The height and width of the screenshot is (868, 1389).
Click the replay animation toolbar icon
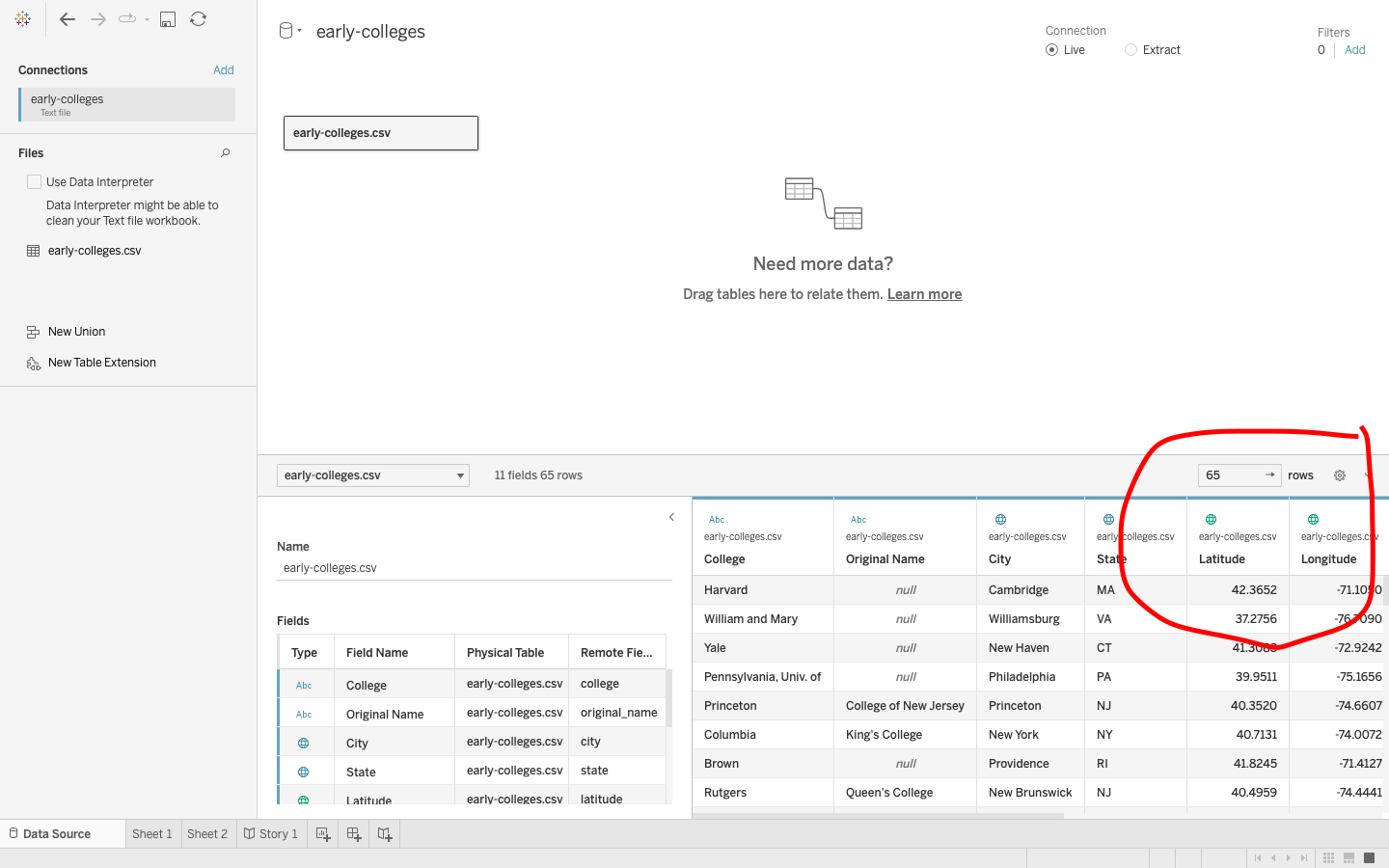(x=126, y=18)
